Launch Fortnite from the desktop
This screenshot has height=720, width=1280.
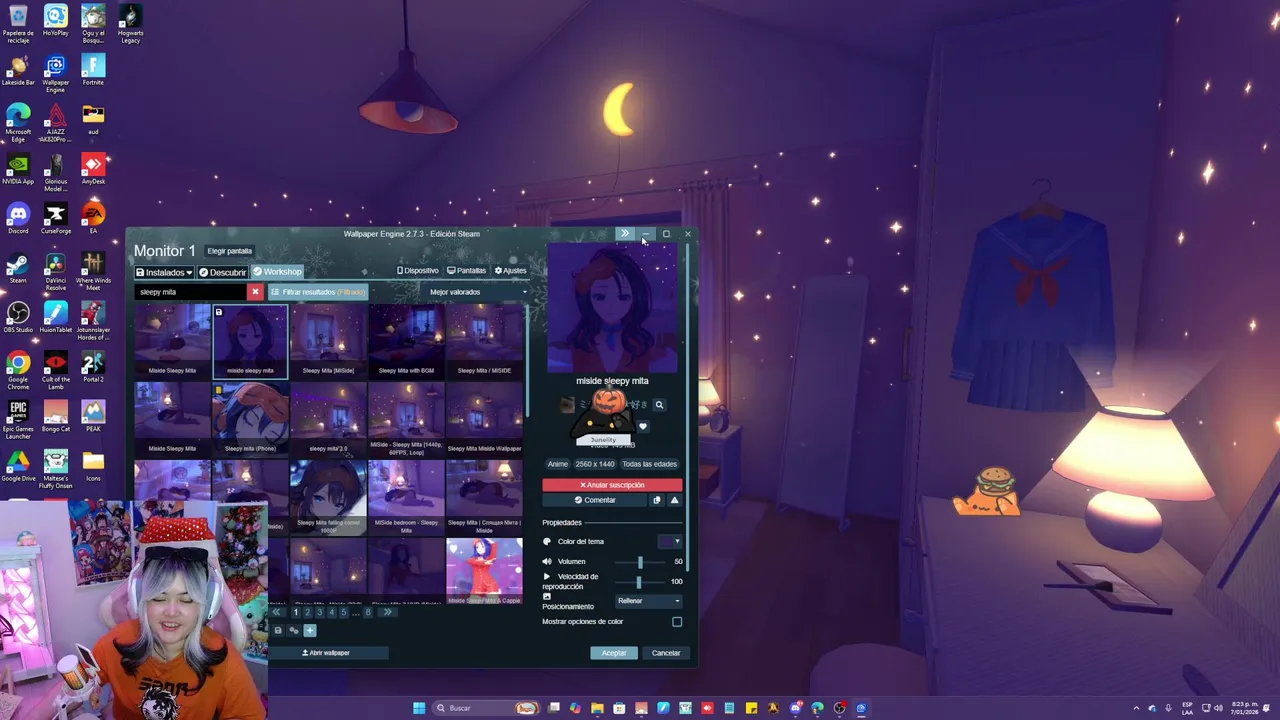tap(93, 70)
